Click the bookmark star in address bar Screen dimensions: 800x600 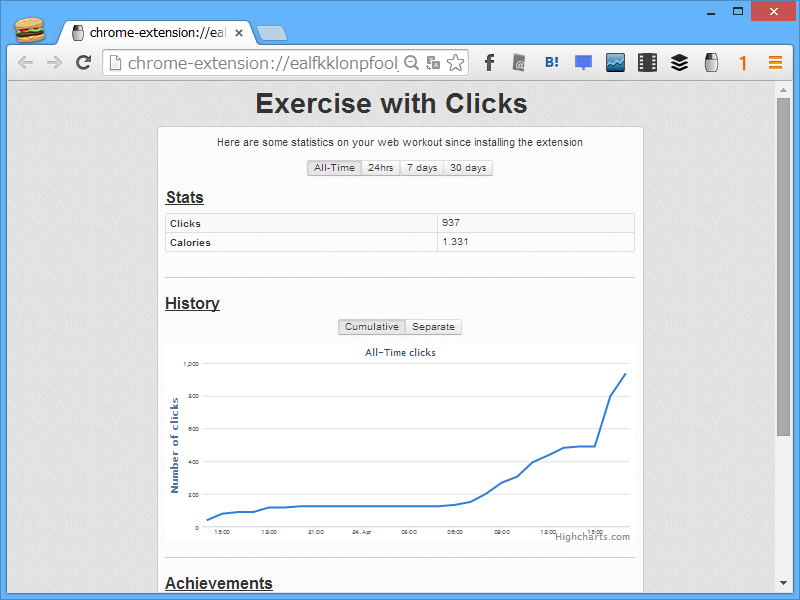click(x=455, y=63)
